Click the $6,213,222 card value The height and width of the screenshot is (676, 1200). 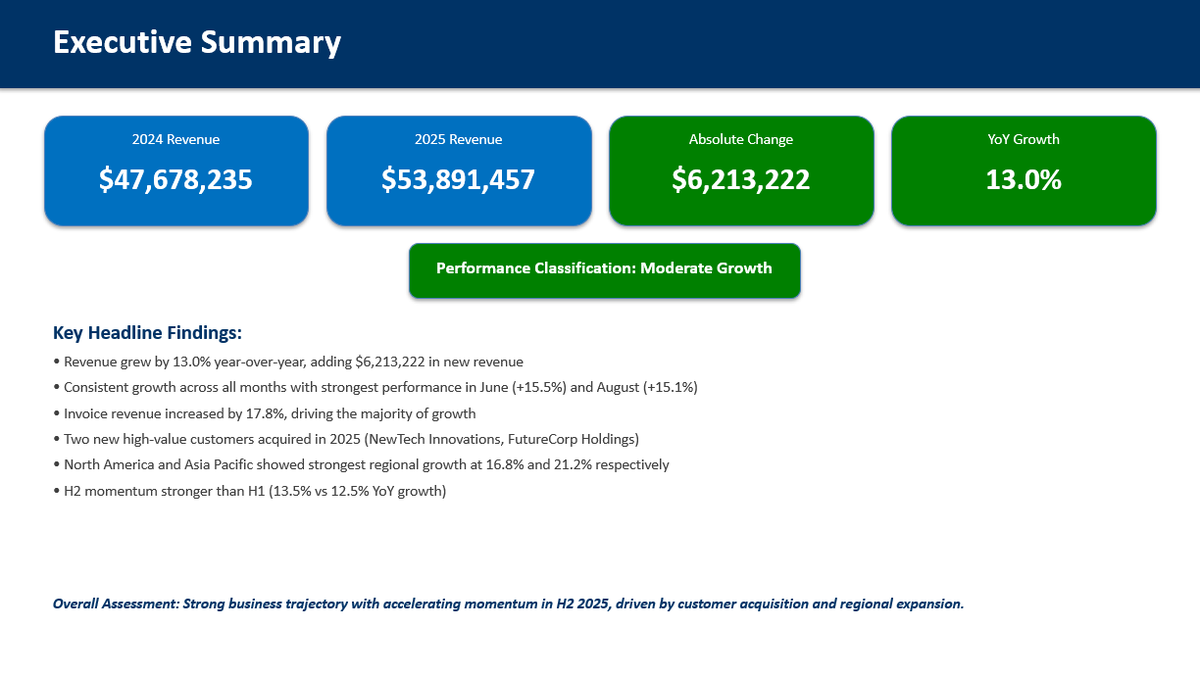coord(741,180)
